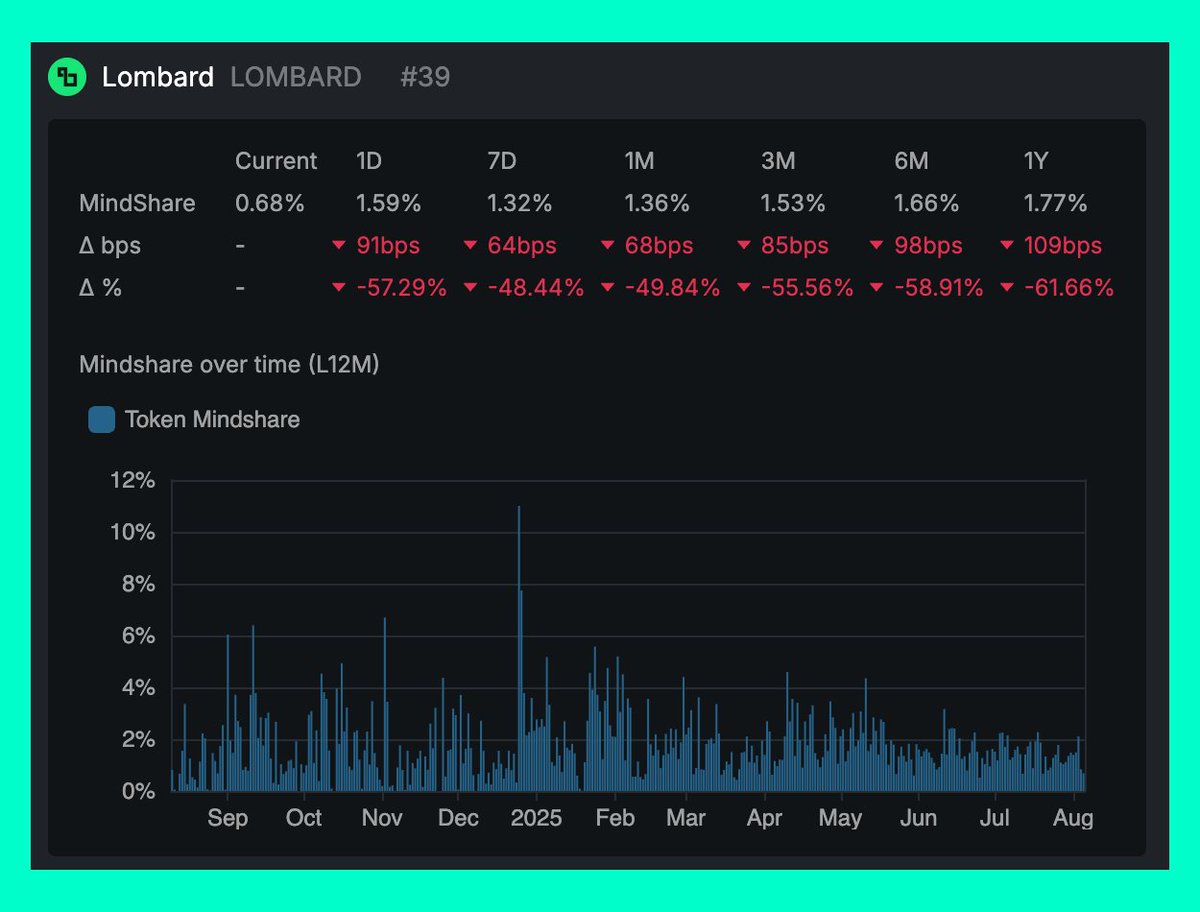The height and width of the screenshot is (912, 1200).
Task: Click the 6% y-axis label
Action: 138,636
